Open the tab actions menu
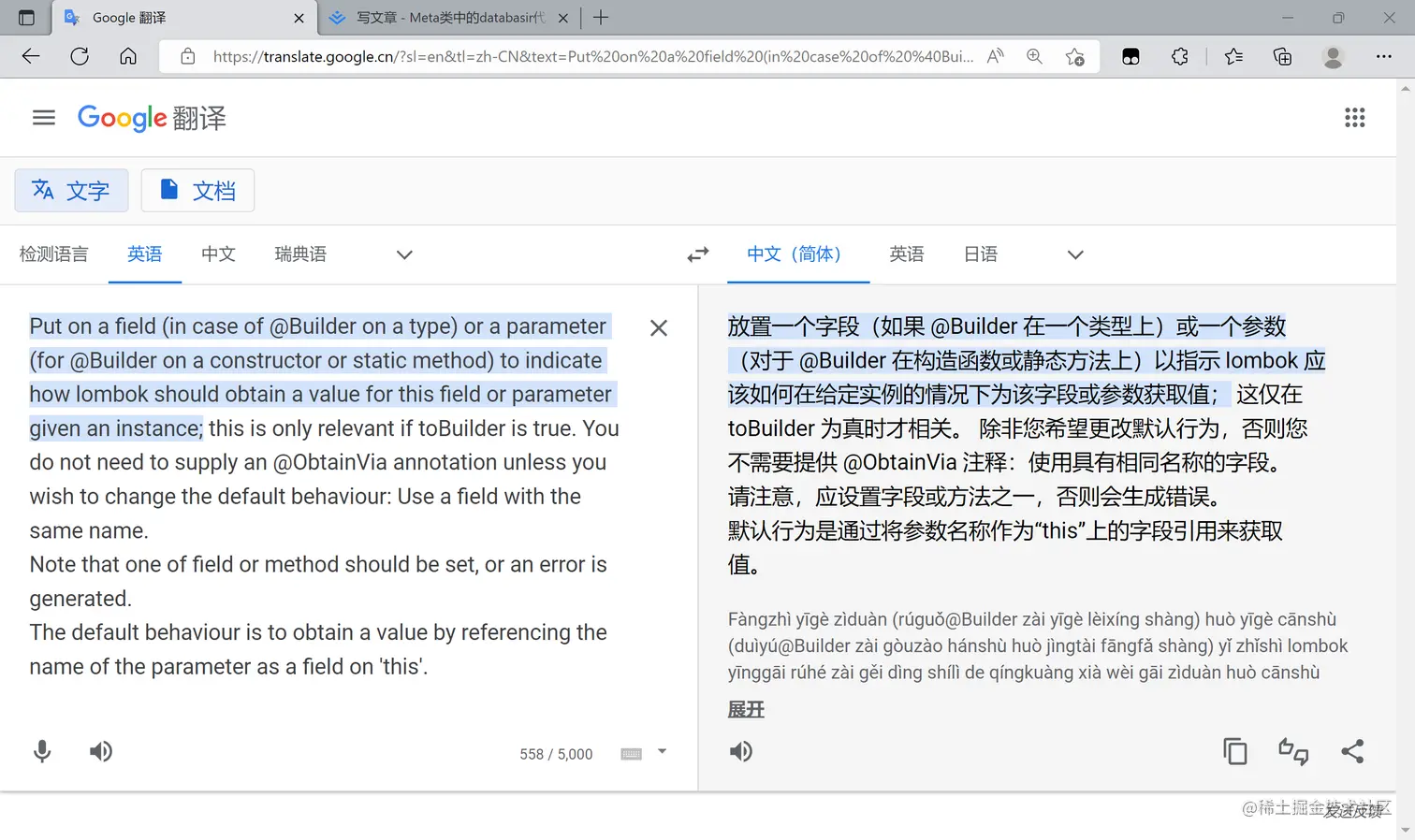1415x840 pixels. [26, 18]
